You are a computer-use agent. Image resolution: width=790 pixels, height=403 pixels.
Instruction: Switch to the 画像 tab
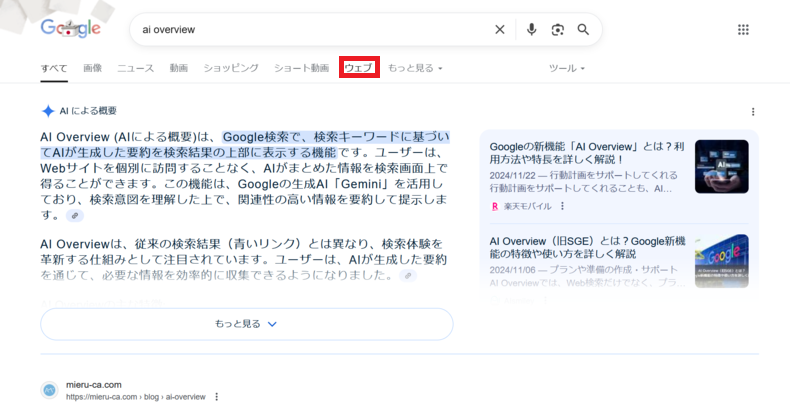(93, 68)
